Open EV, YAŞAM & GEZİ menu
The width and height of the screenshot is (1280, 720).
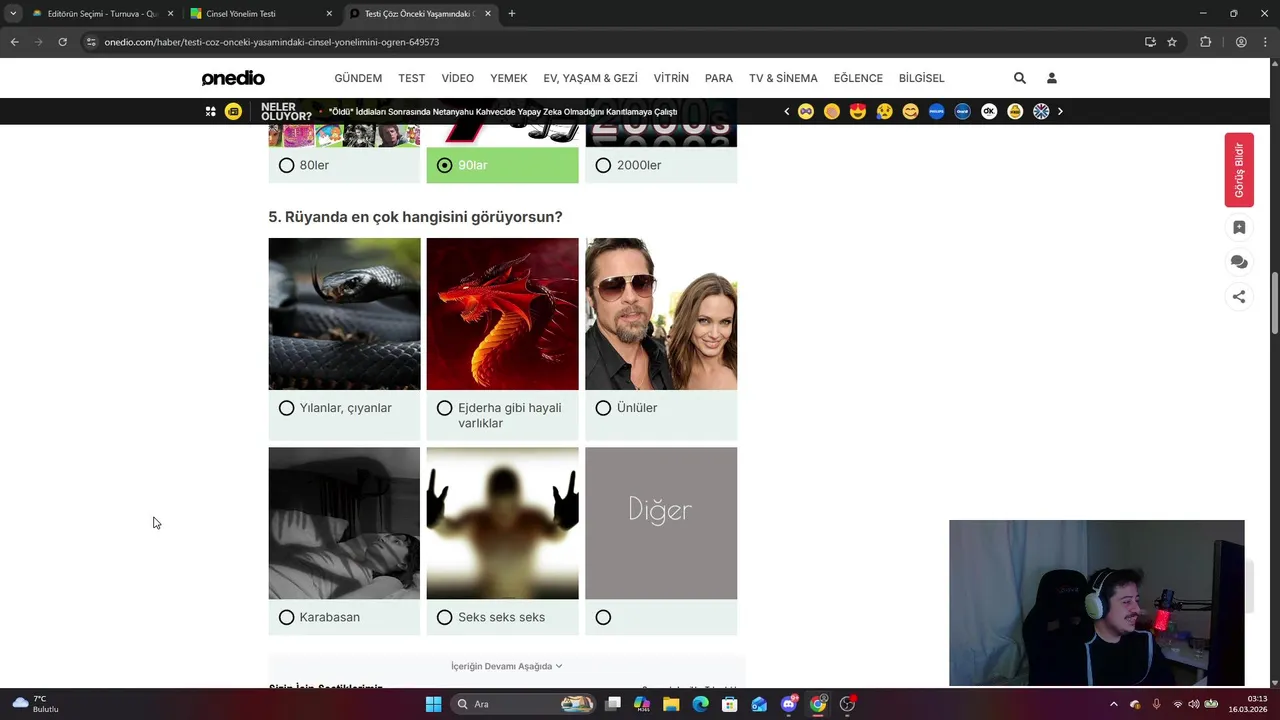(590, 78)
